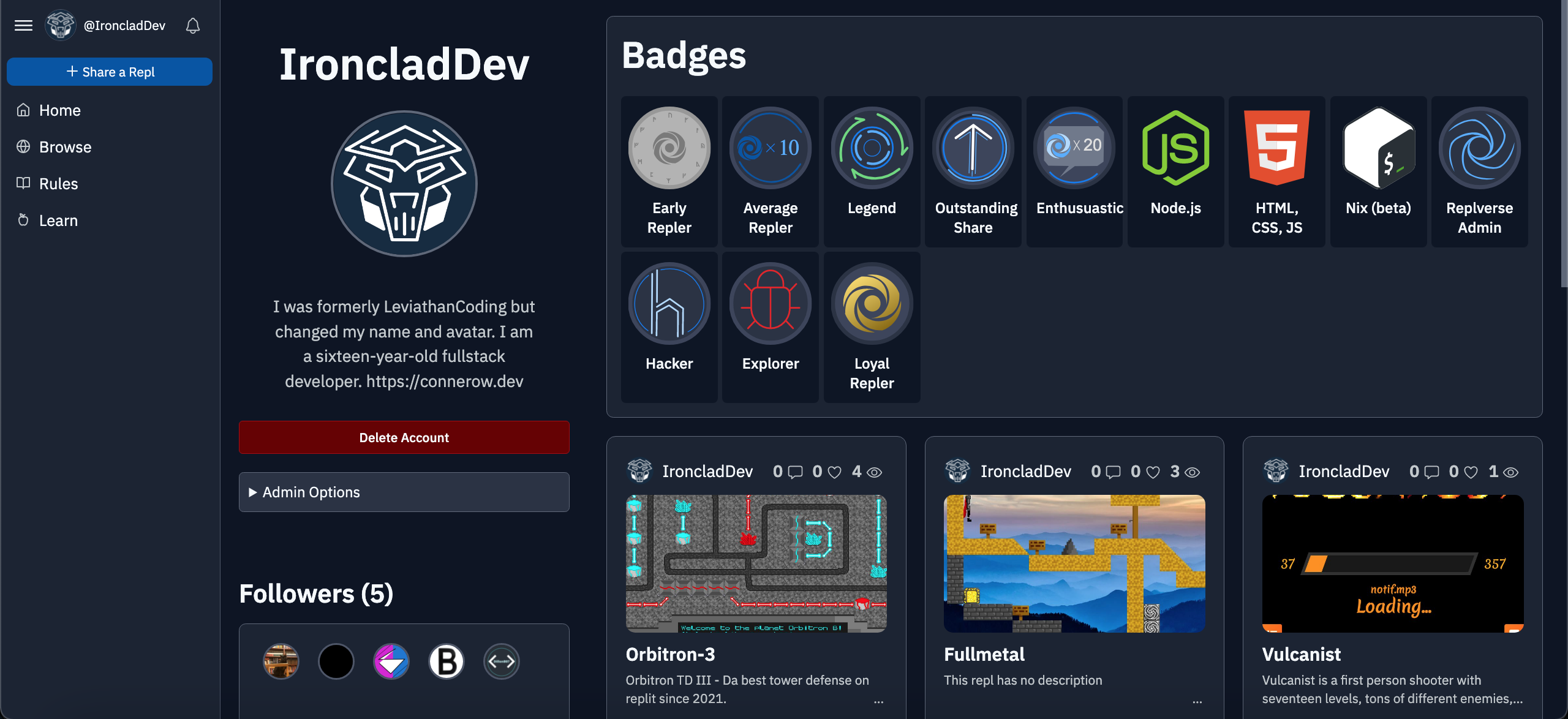The height and width of the screenshot is (719, 1568).
Task: Open the black circle follower avatar
Action: [336, 661]
